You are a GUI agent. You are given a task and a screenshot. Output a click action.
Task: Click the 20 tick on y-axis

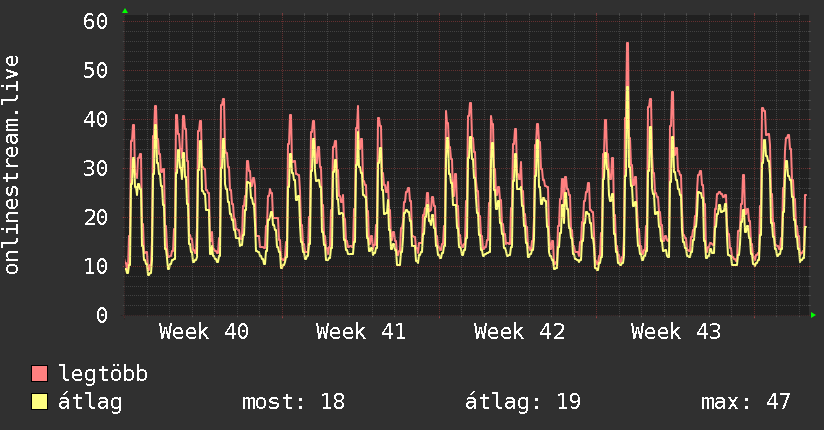(x=95, y=217)
